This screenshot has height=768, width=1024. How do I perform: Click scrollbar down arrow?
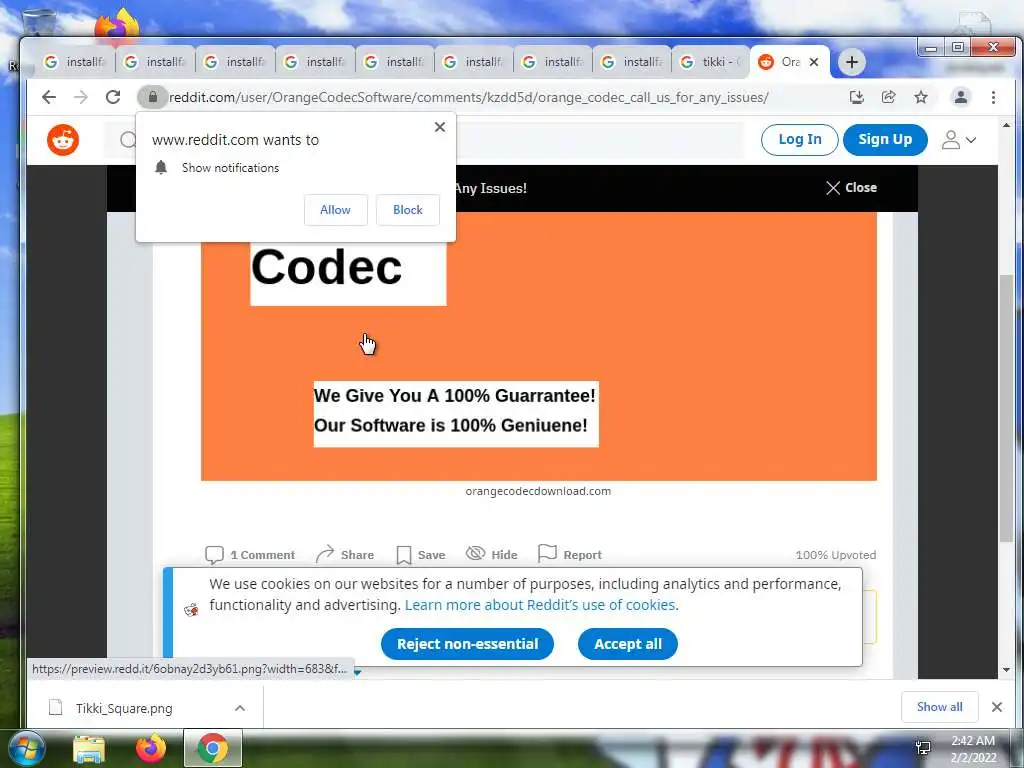coord(1006,670)
